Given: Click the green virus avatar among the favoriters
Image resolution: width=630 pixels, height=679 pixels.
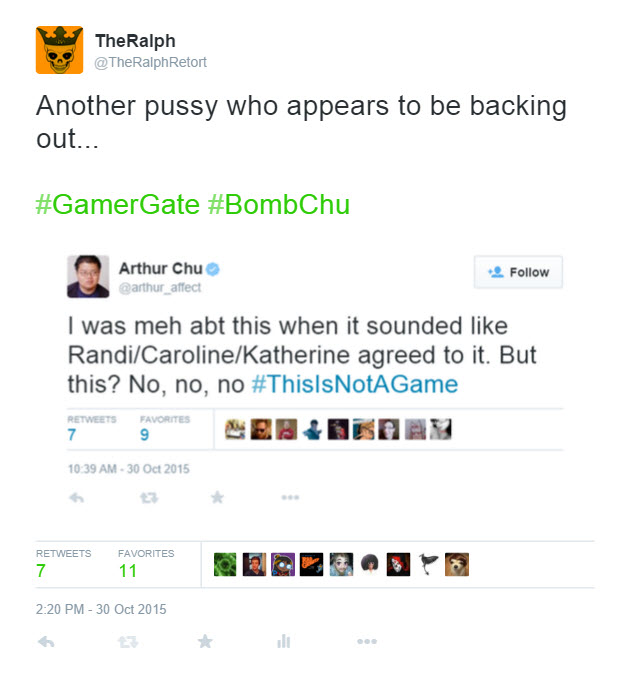Looking at the screenshot, I should click(x=225, y=564).
